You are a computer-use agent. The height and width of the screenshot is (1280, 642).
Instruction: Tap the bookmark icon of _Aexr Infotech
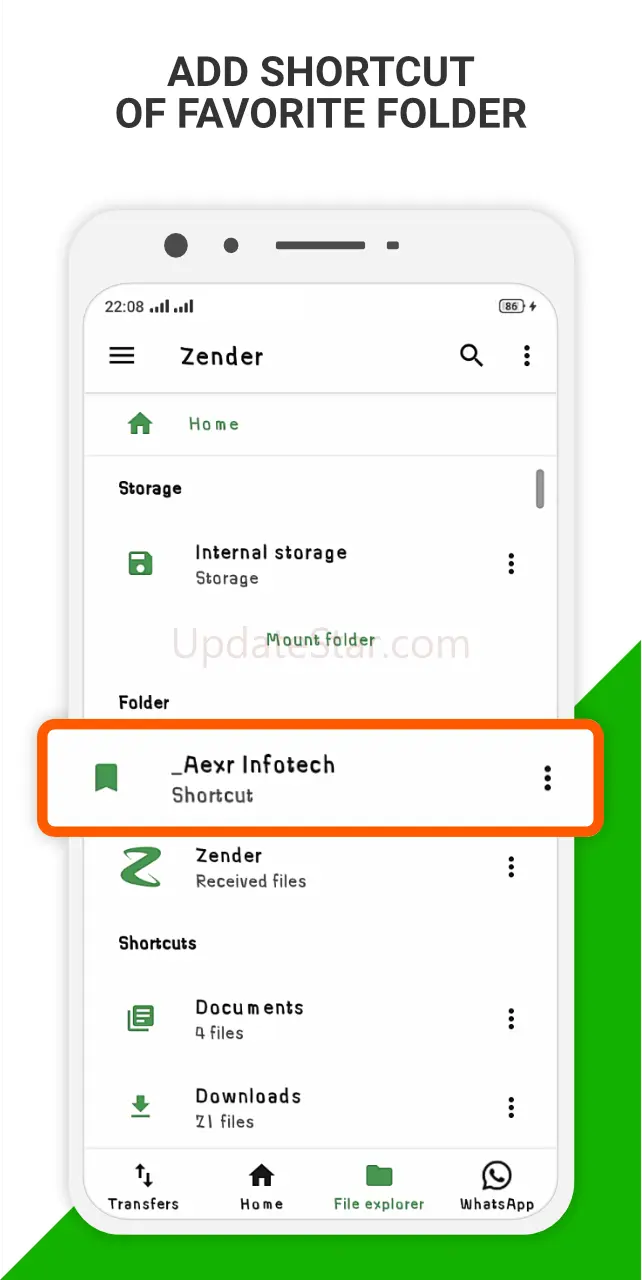[x=106, y=777]
